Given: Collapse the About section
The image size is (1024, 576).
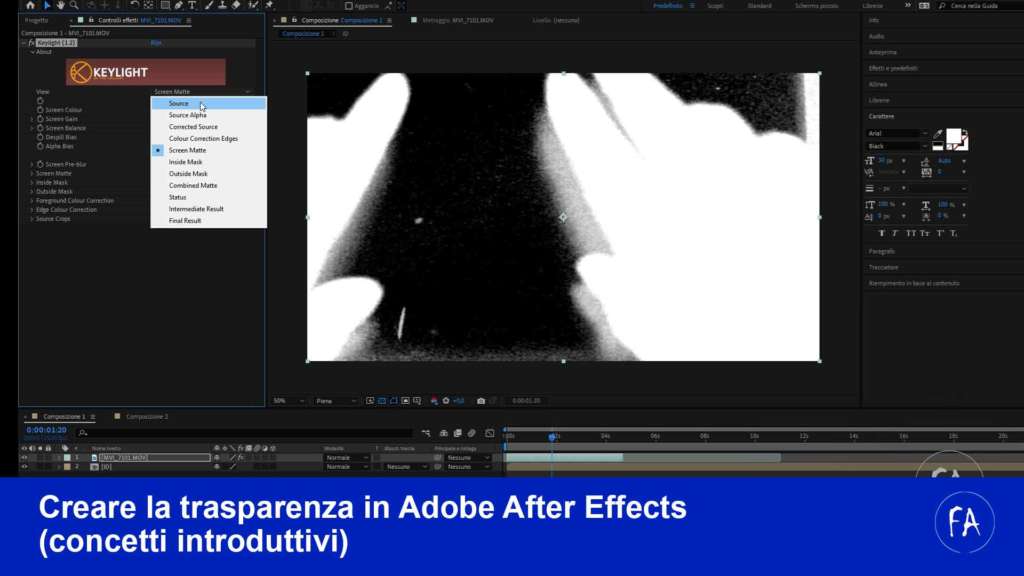Looking at the screenshot, I should pos(33,52).
